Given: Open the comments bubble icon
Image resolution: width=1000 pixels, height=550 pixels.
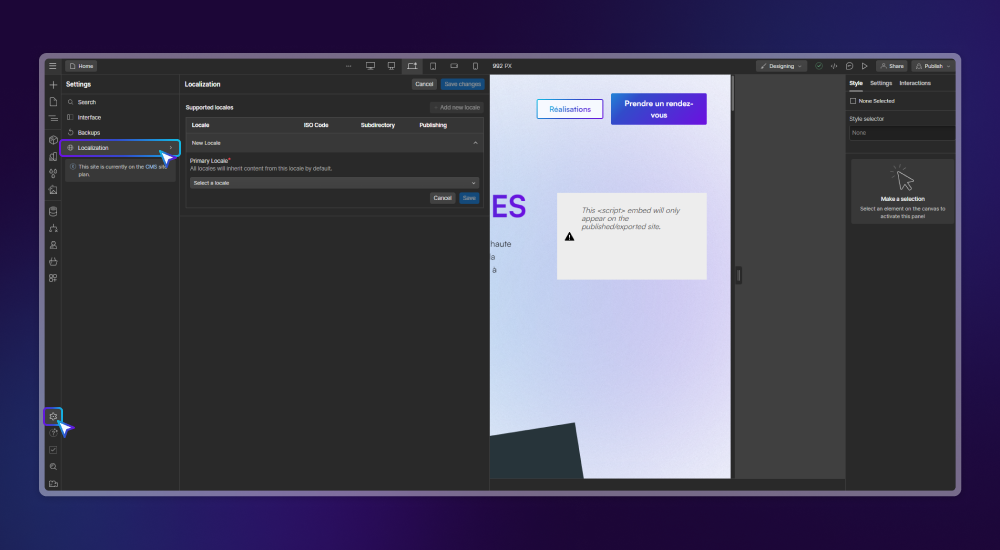Looking at the screenshot, I should tap(849, 66).
